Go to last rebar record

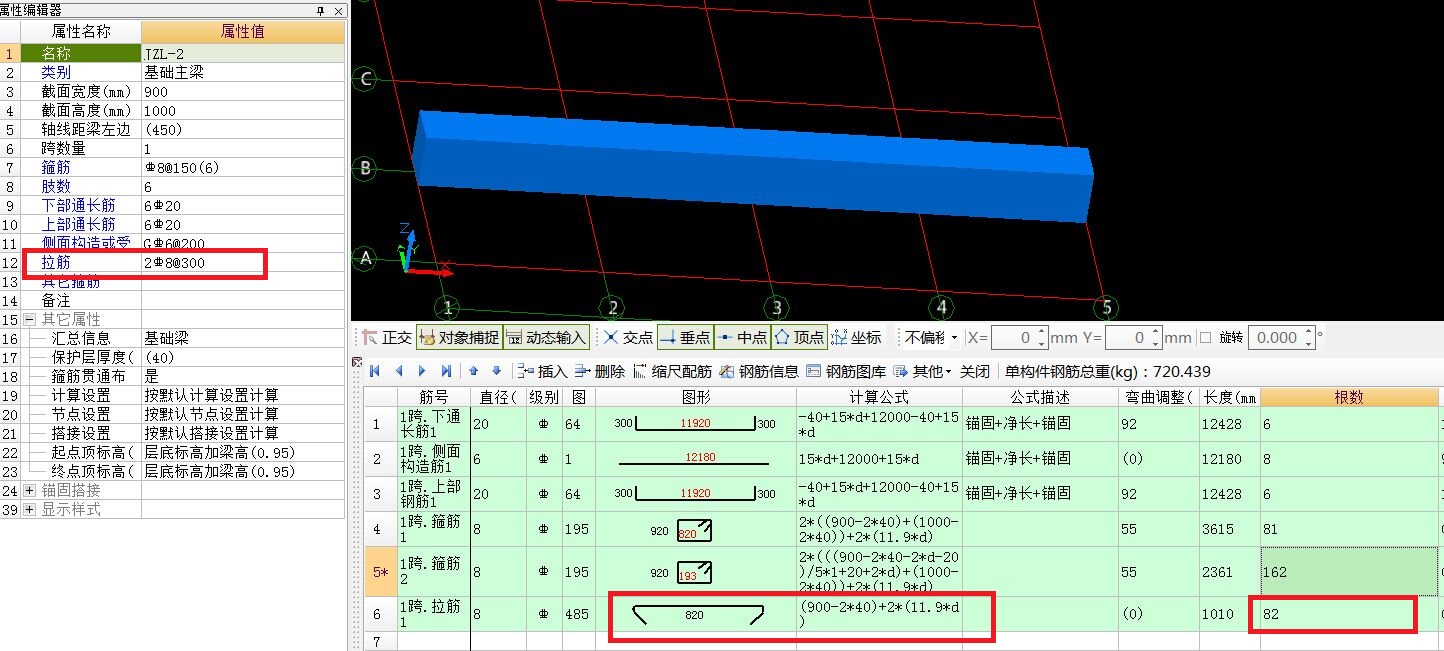[x=446, y=371]
